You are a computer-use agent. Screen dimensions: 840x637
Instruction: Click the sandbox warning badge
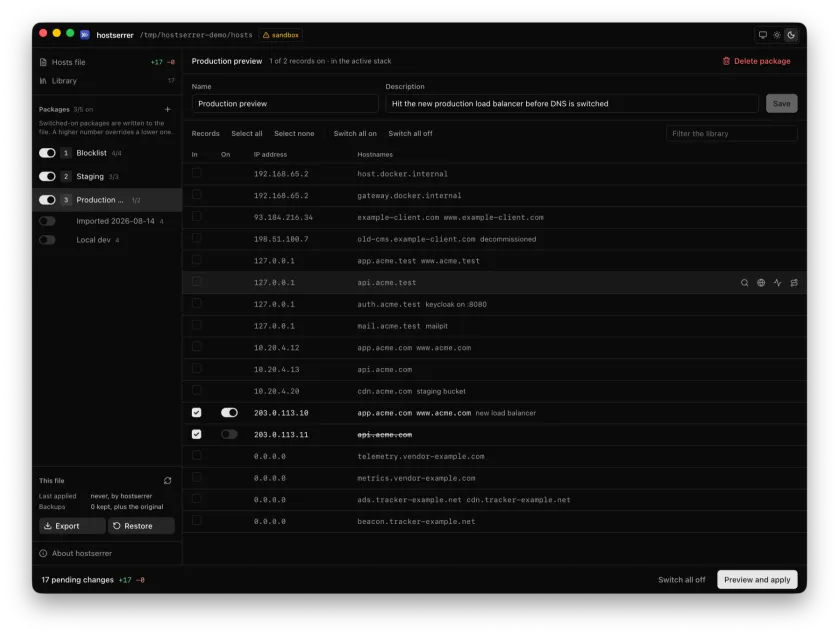tap(281, 35)
